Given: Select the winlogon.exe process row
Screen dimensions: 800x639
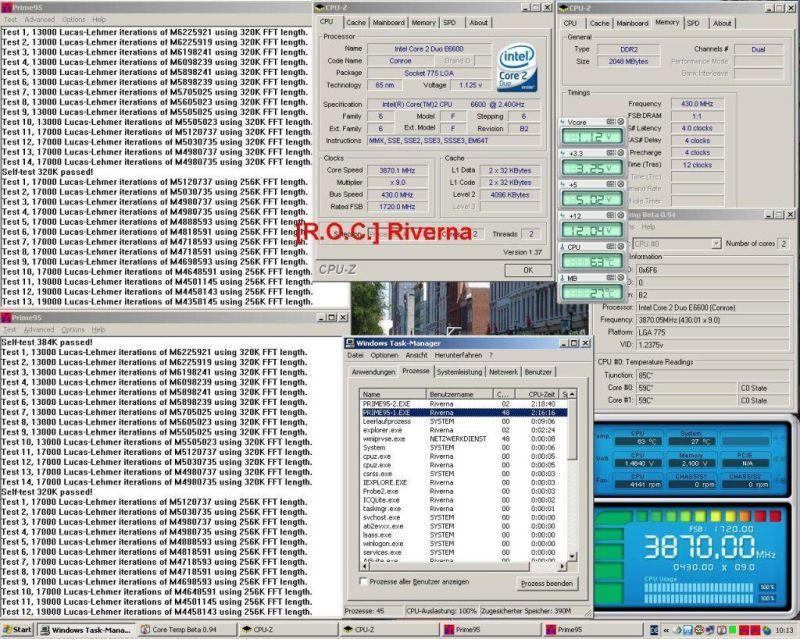Looking at the screenshot, I should click(464, 544).
